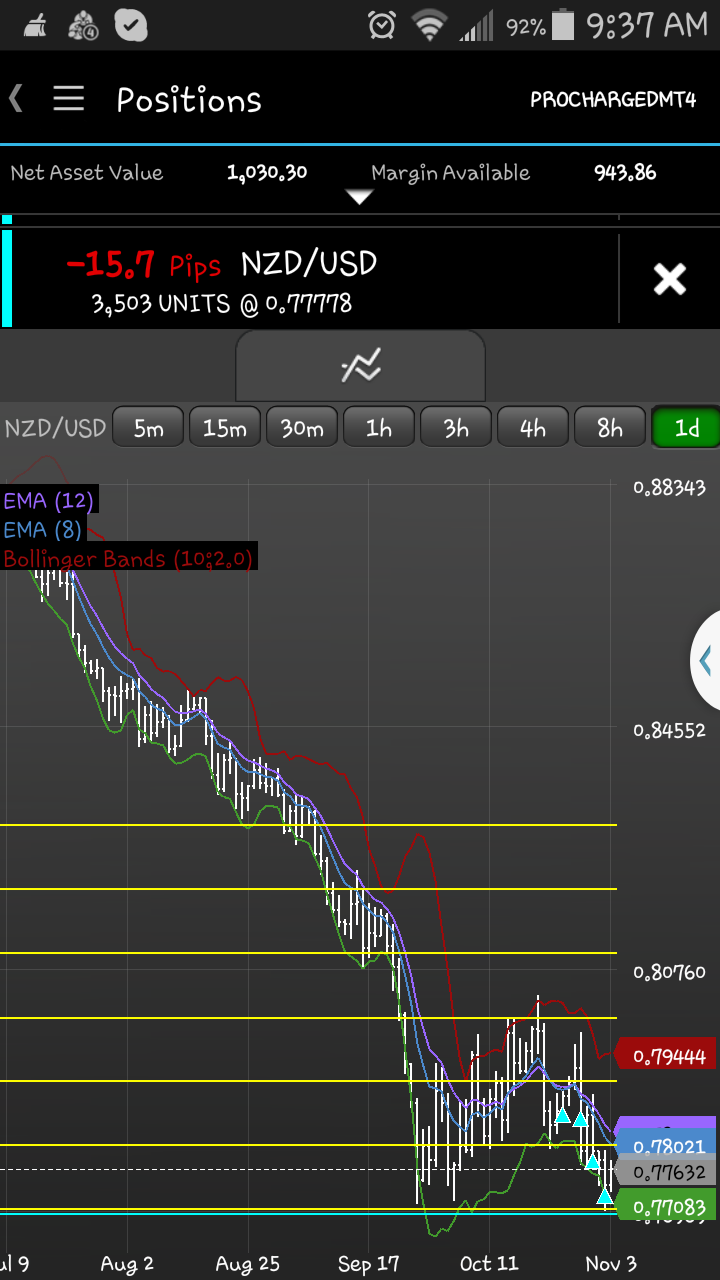Tap the Wi-Fi status bar icon
Screen dimensions: 720x1280
point(430,26)
